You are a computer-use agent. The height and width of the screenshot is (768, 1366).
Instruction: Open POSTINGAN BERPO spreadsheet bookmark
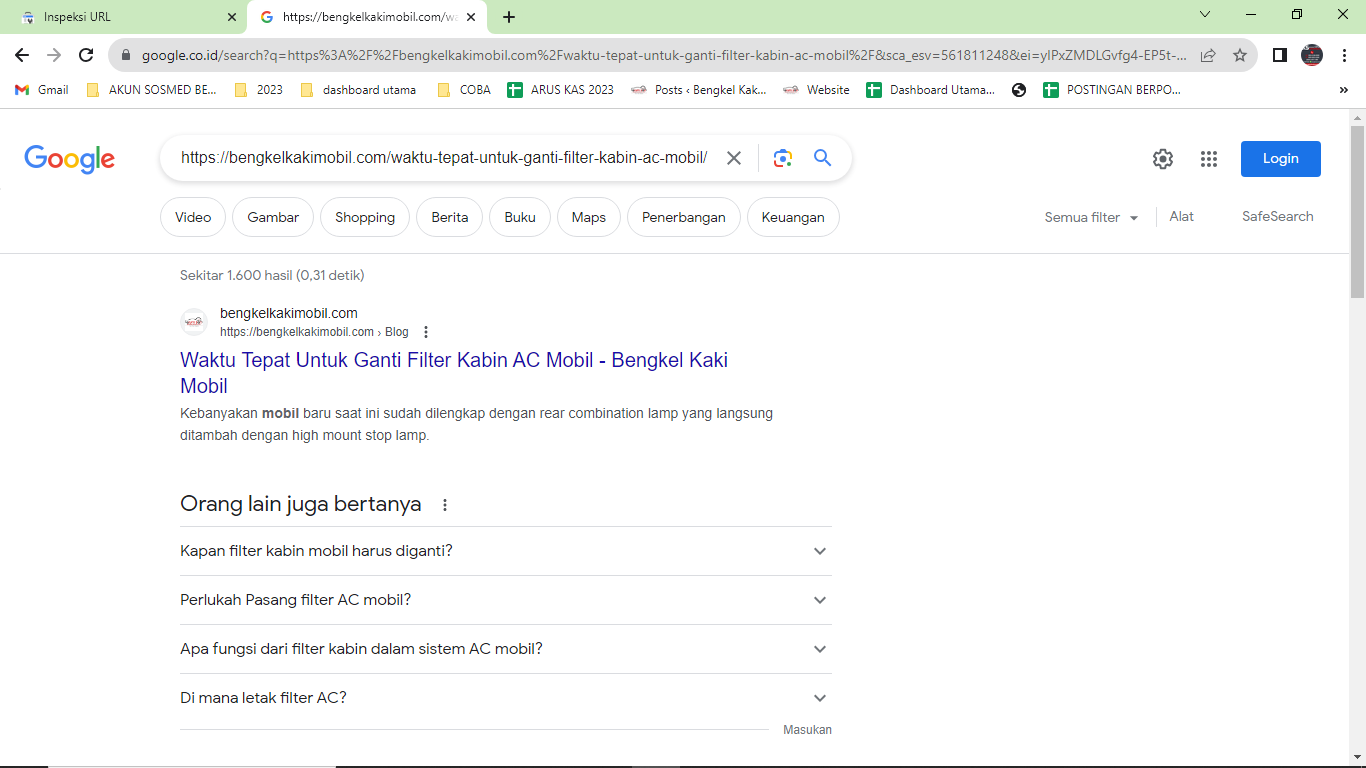pos(1112,90)
